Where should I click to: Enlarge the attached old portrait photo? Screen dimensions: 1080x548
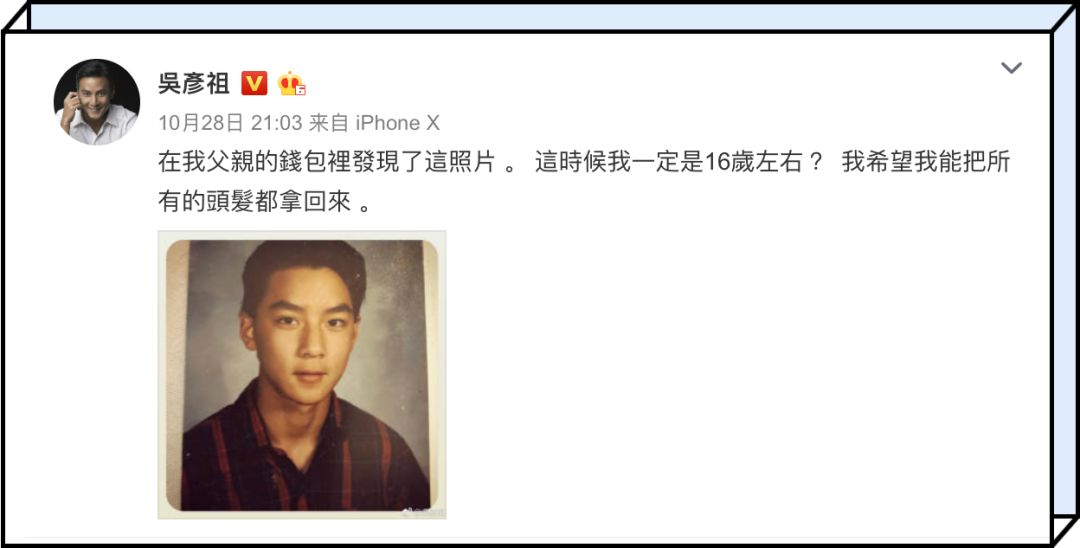point(302,375)
